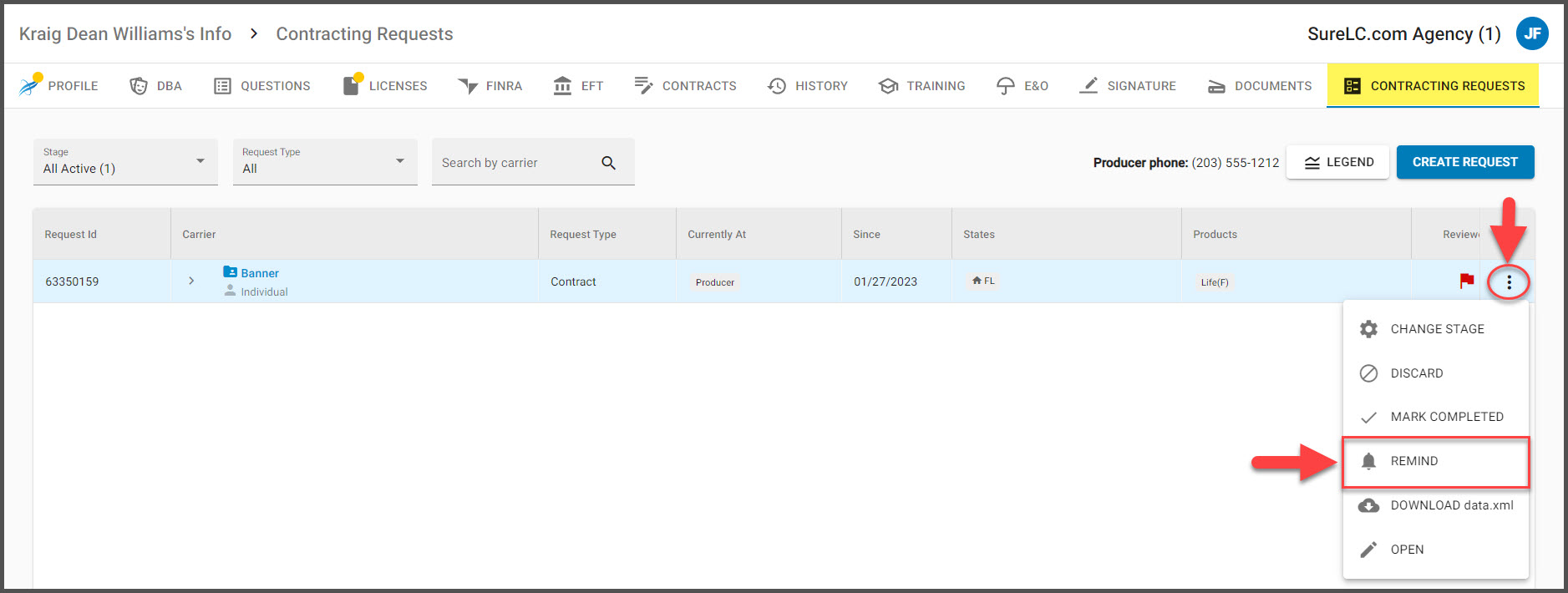1568x593 pixels.
Task: Open the PROFILE tab
Action: click(58, 86)
